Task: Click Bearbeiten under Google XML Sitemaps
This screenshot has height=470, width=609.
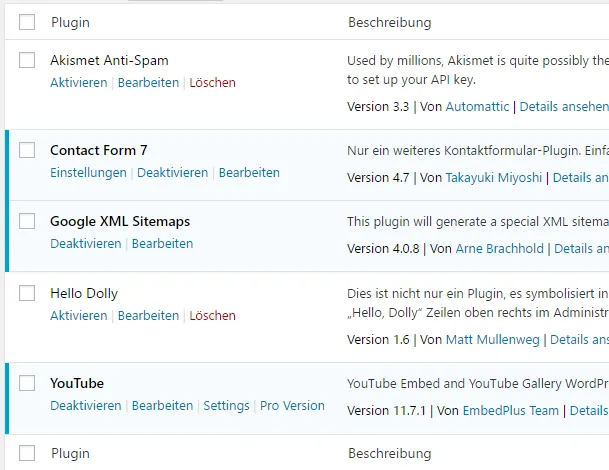Action: [x=162, y=244]
